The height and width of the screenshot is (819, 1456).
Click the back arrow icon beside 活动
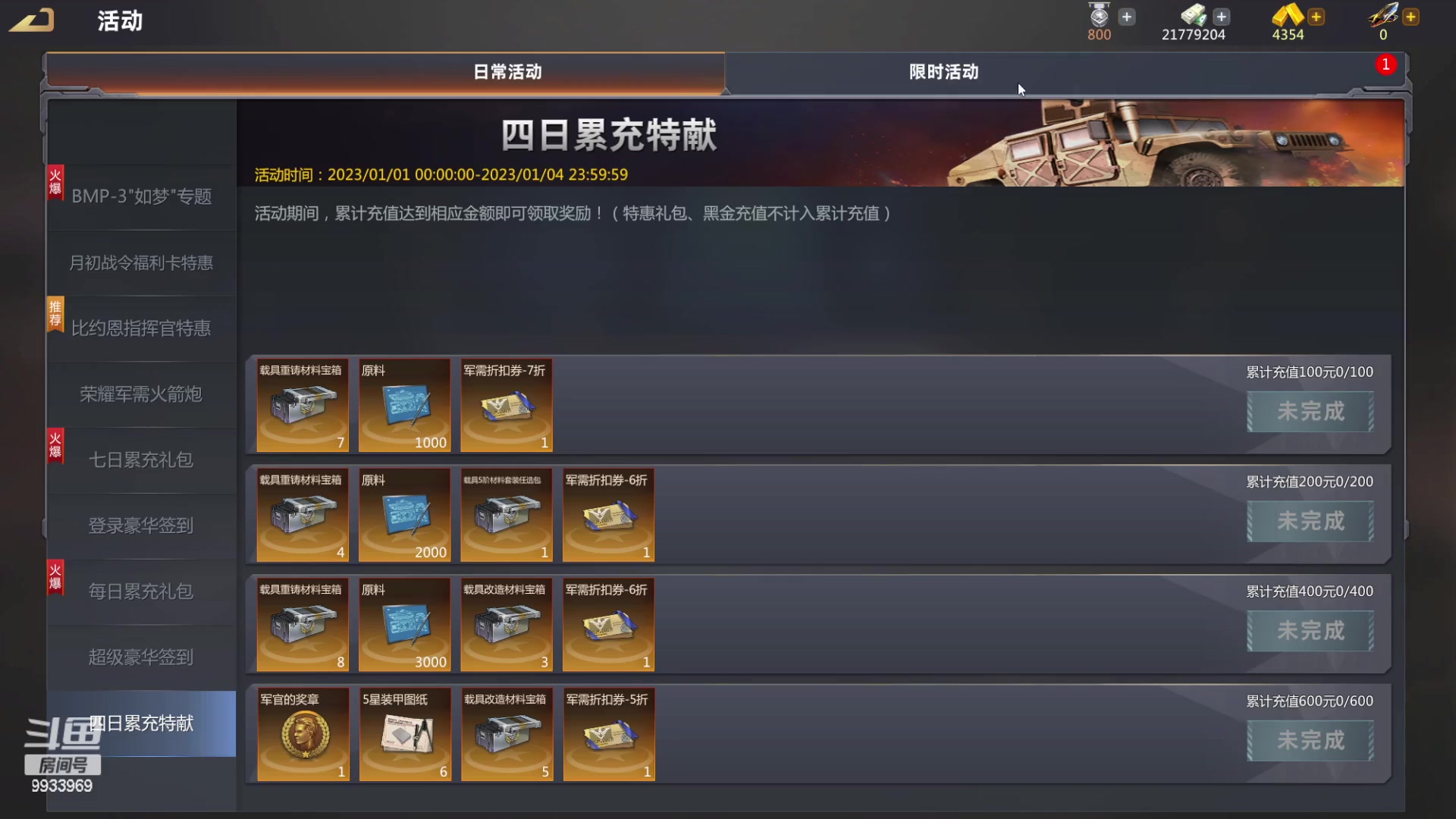point(32,20)
